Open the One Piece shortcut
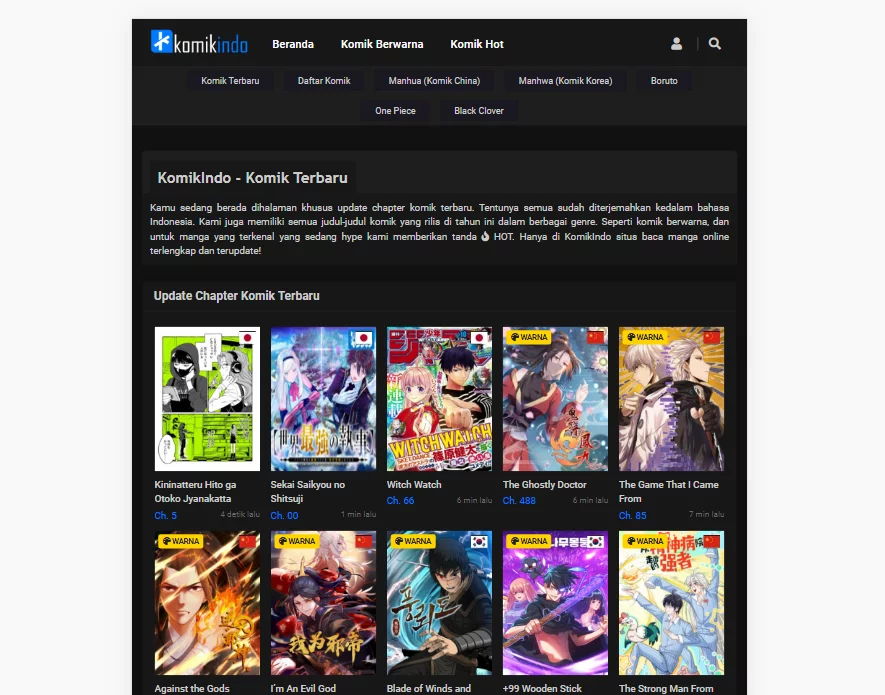 coord(395,111)
